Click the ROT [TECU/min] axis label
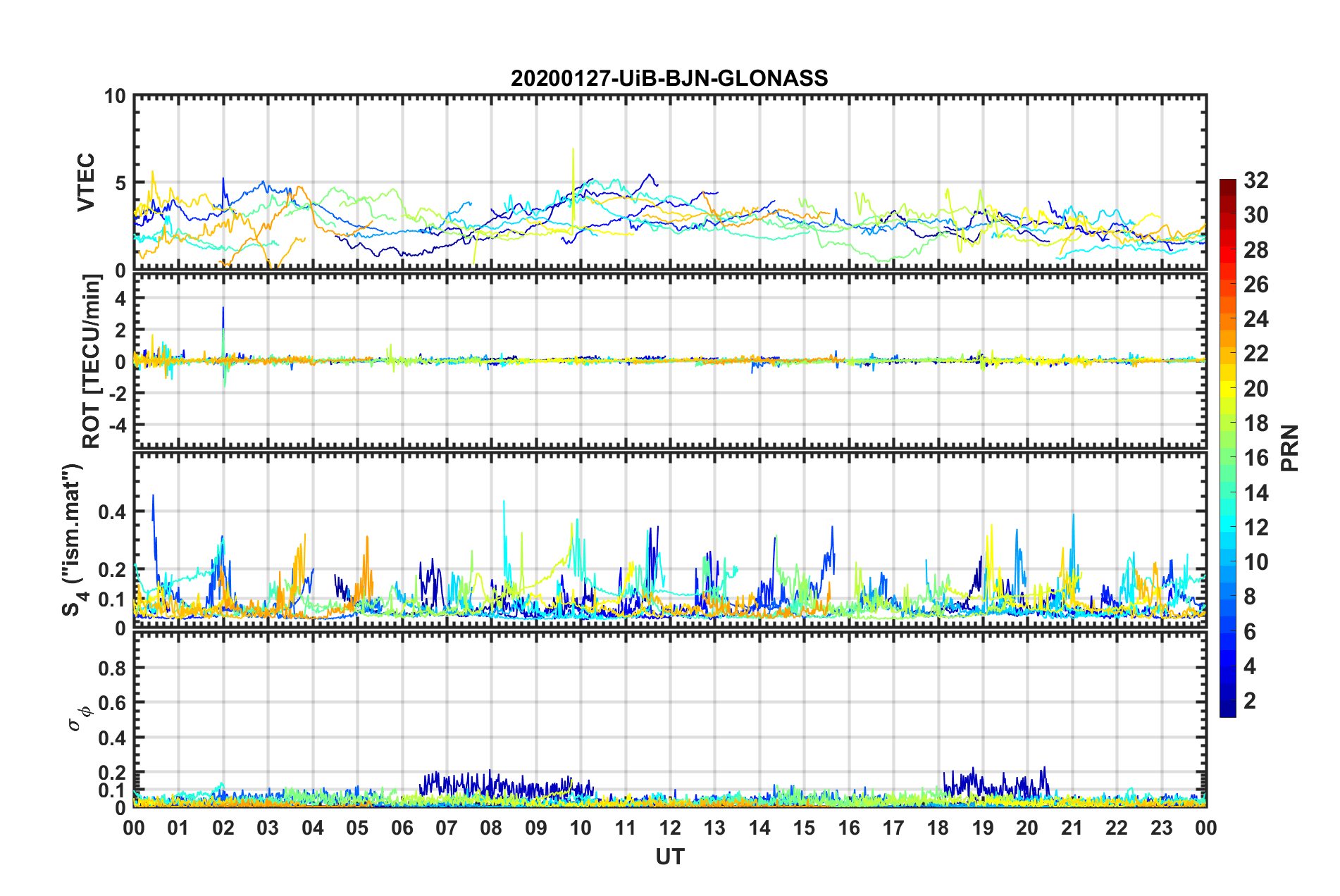The height and width of the screenshot is (896, 1340). [91, 361]
